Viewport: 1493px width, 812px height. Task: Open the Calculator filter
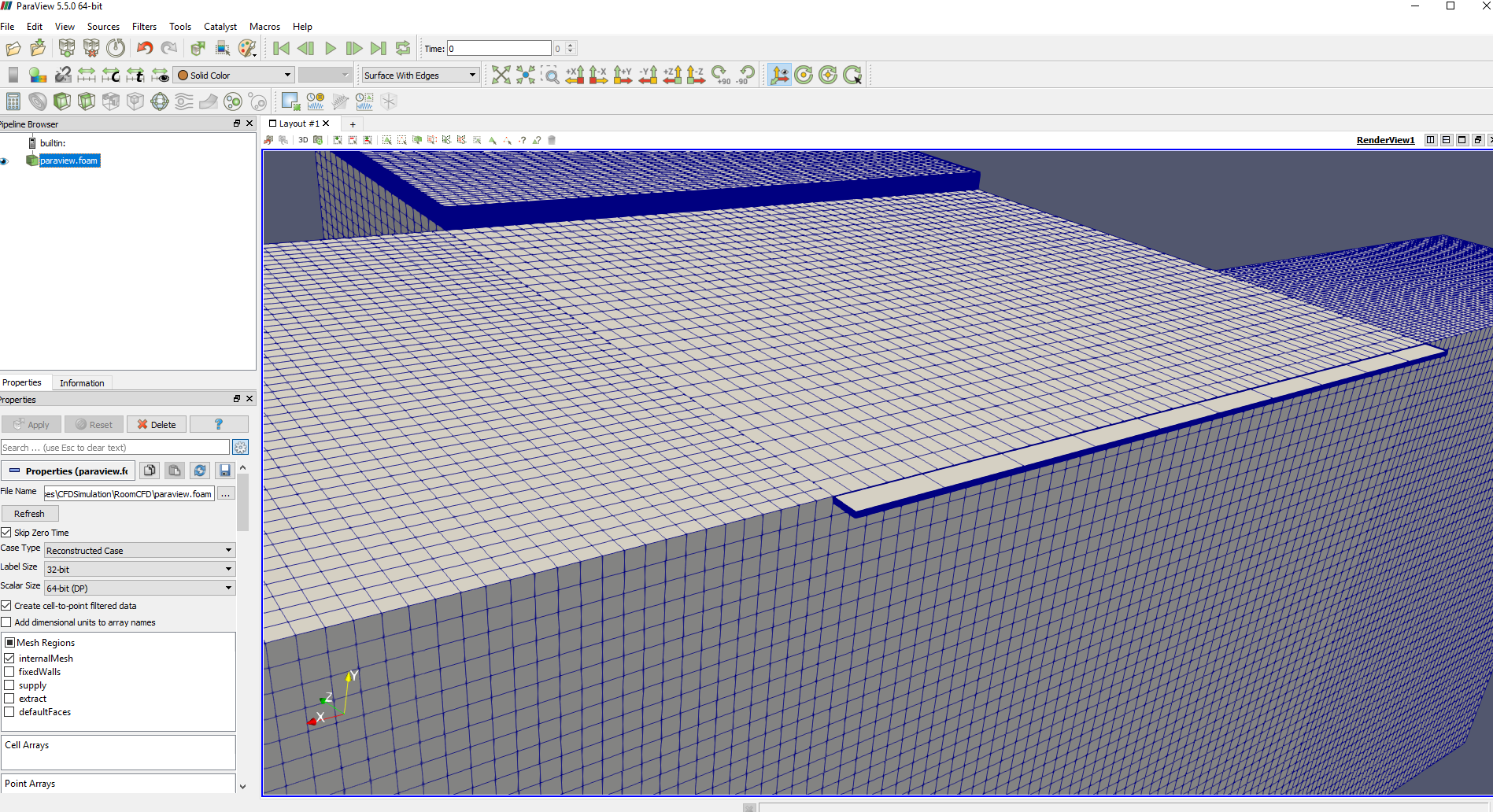[x=13, y=101]
